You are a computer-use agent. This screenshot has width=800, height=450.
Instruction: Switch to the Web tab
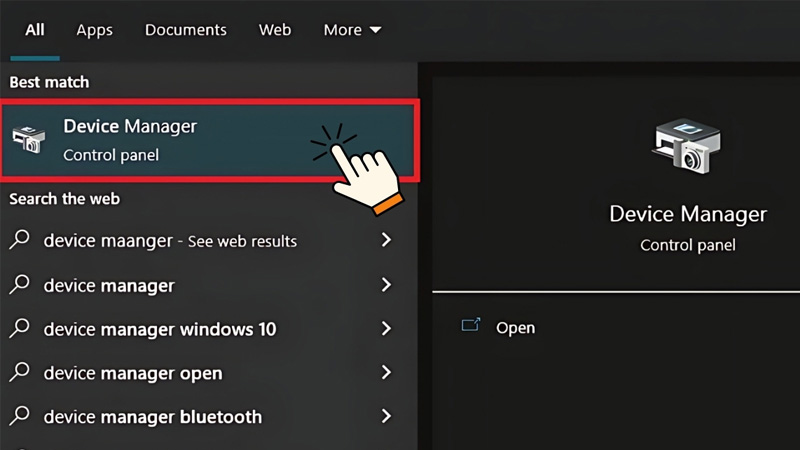pyautogui.click(x=275, y=30)
